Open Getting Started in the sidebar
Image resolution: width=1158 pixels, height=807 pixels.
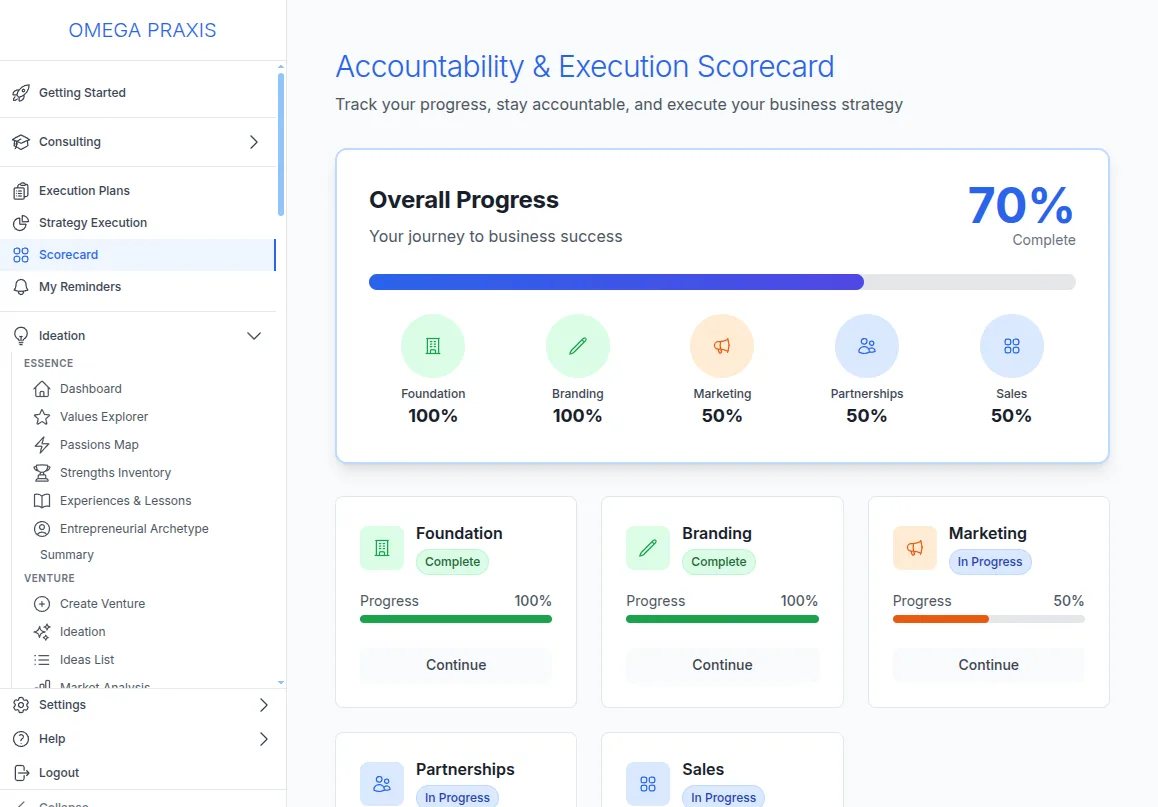137,93
